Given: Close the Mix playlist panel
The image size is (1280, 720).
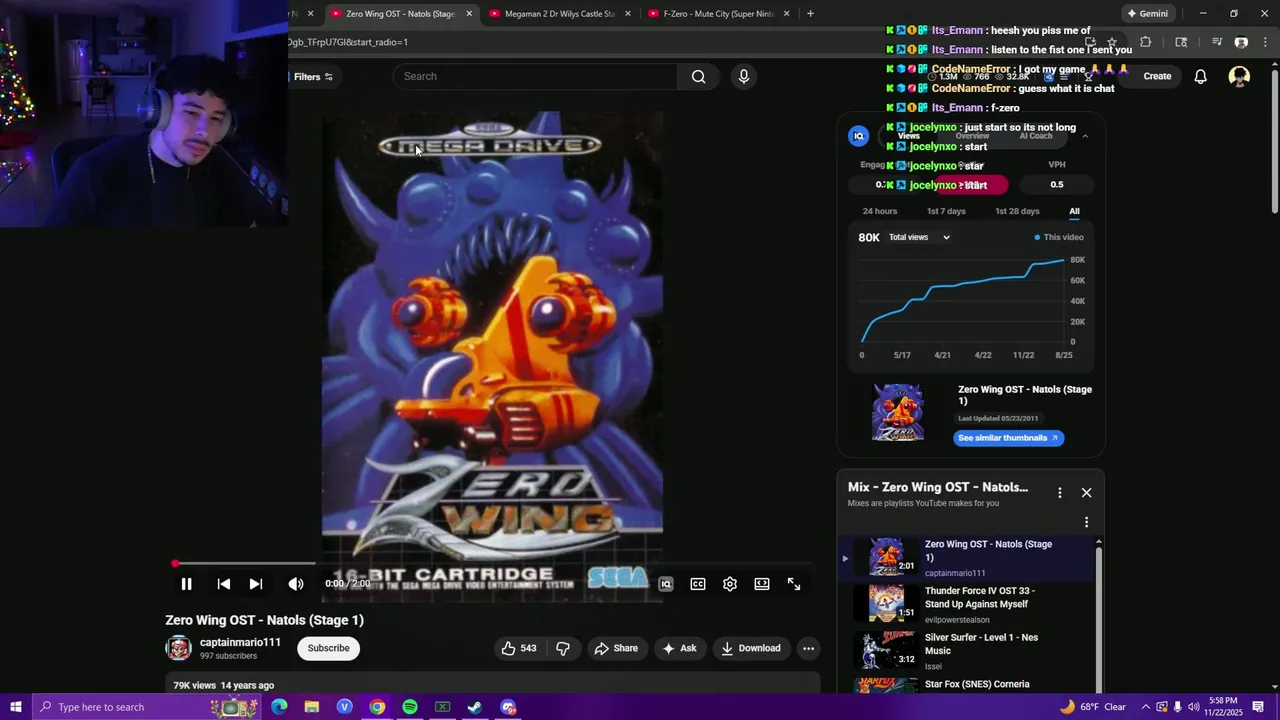Looking at the screenshot, I should [x=1087, y=492].
